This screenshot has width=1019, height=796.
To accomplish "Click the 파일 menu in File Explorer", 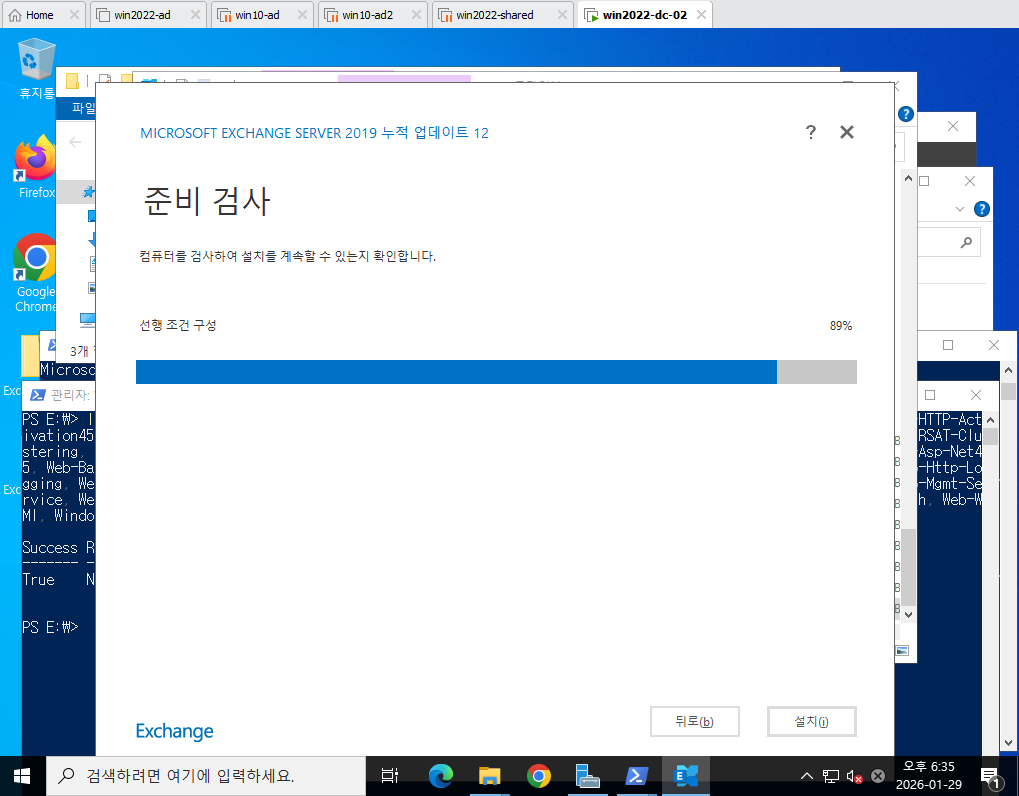I will click(83, 109).
